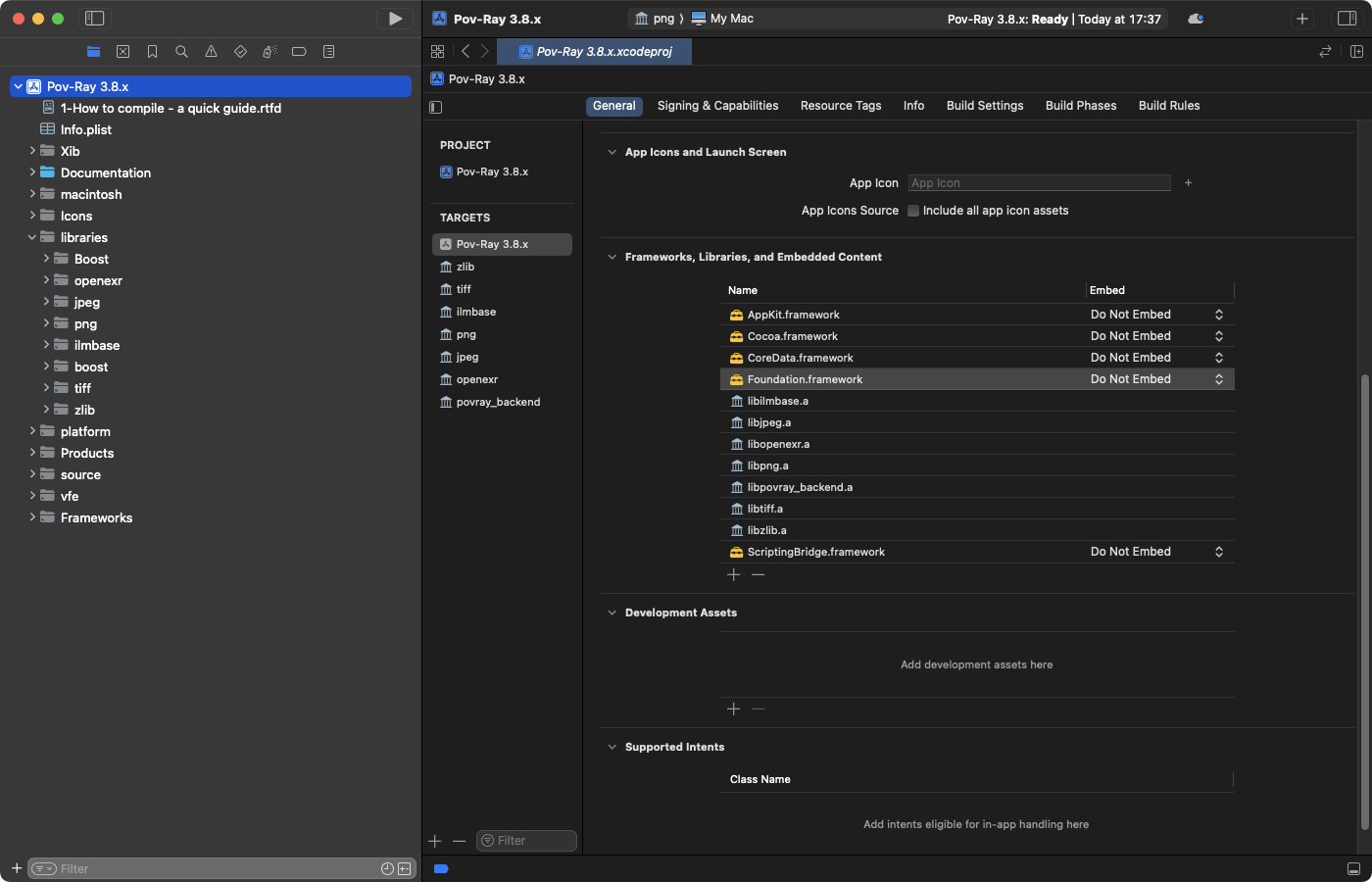1372x882 pixels.
Task: Open the Issue navigator warning icon
Action: [211, 51]
